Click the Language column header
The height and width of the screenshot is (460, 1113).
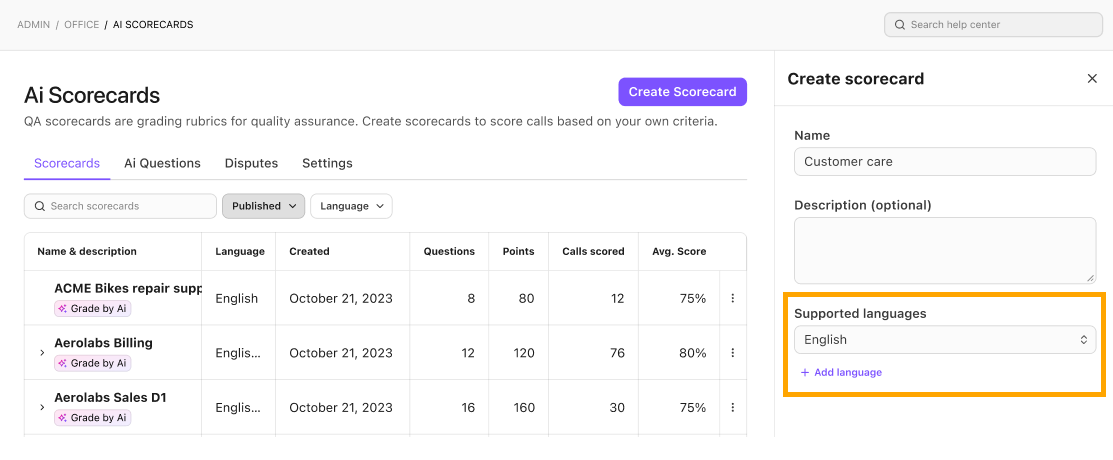click(240, 251)
